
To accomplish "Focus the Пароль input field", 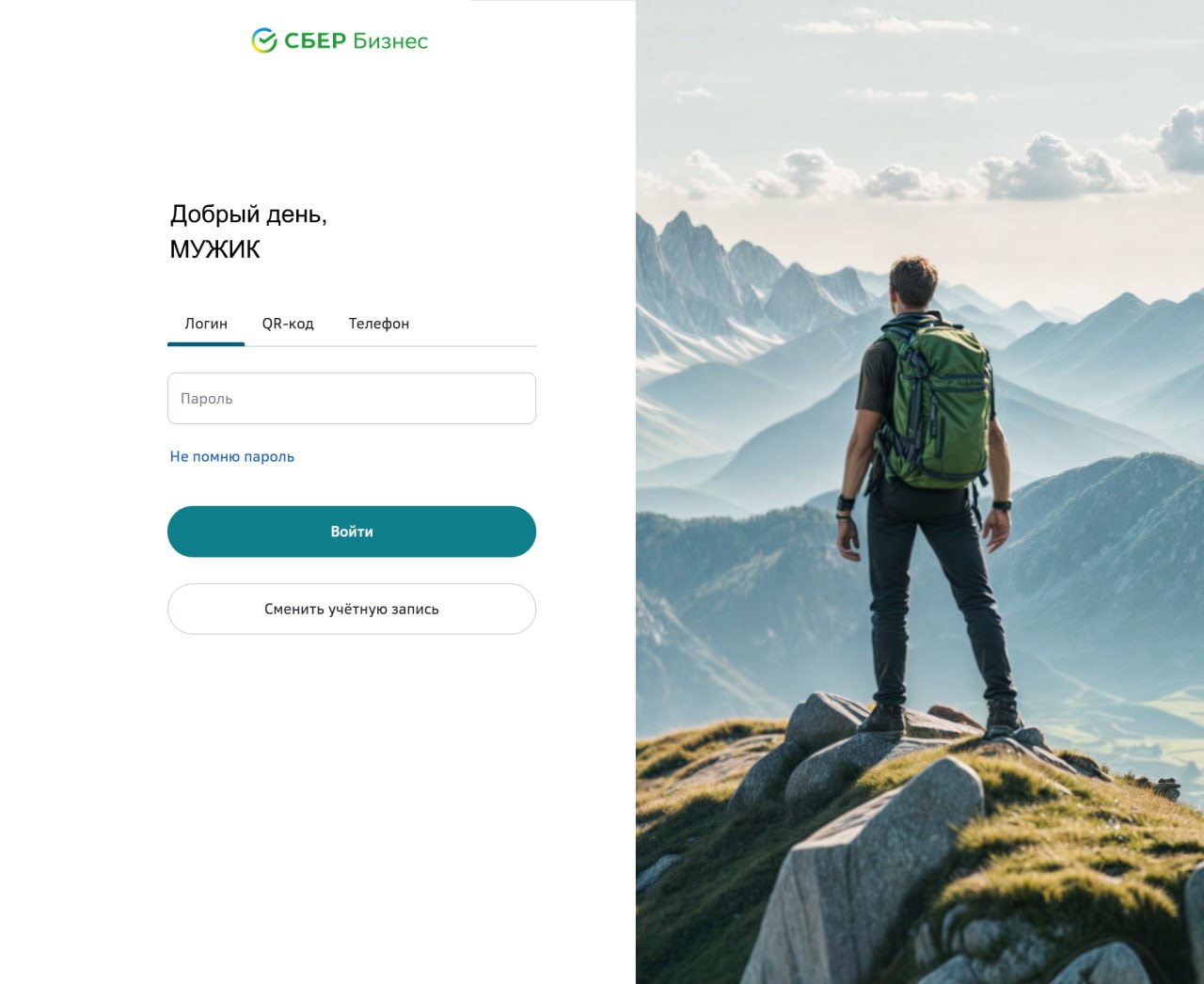I will tap(352, 398).
